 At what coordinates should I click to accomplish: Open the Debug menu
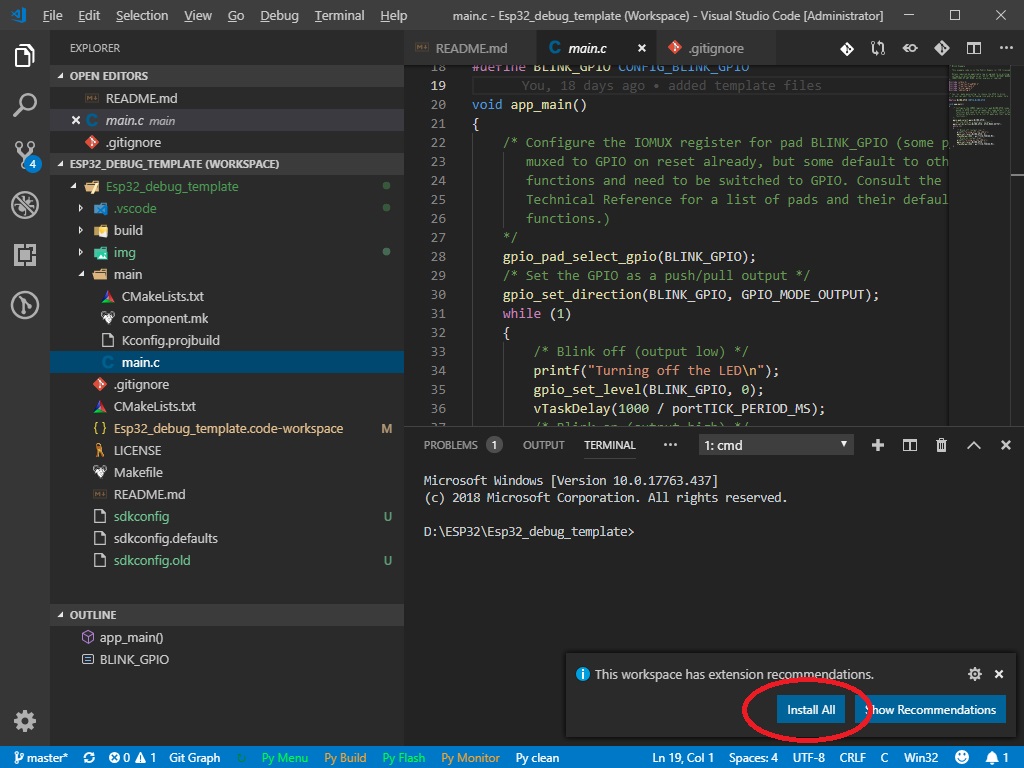point(279,16)
